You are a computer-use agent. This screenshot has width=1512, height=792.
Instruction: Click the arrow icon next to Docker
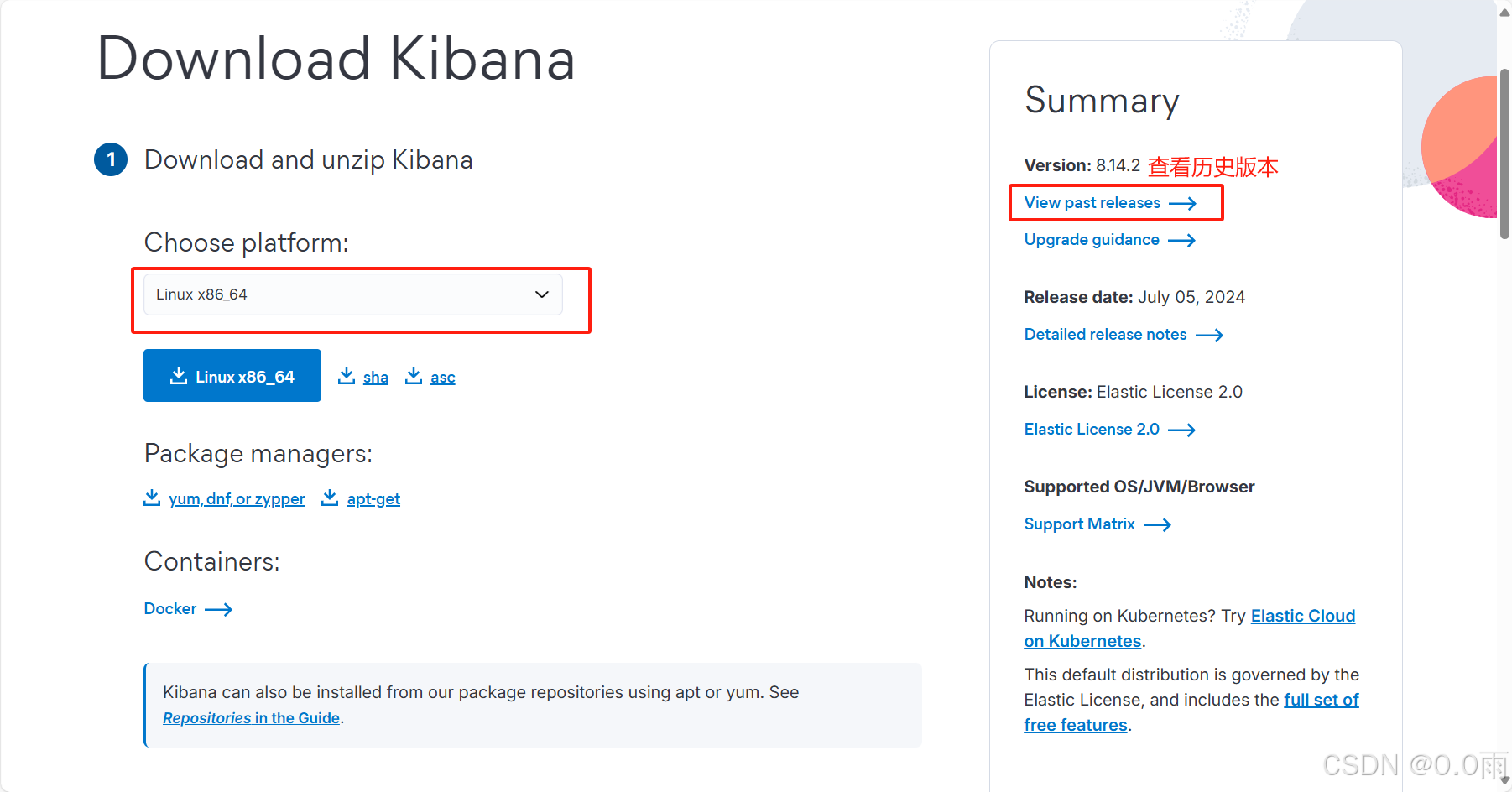coord(218,609)
